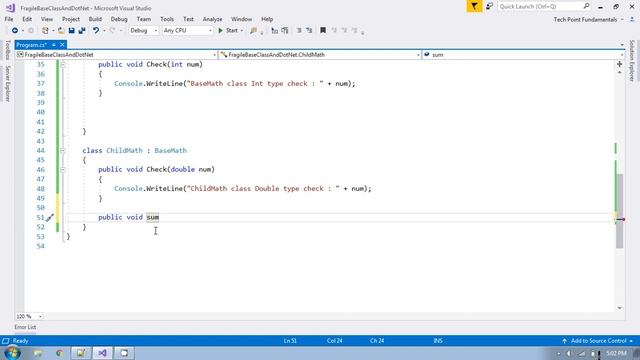Image resolution: width=640 pixels, height=360 pixels.
Task: Switch to Visual Studio in the taskbar
Action: click(x=102, y=353)
